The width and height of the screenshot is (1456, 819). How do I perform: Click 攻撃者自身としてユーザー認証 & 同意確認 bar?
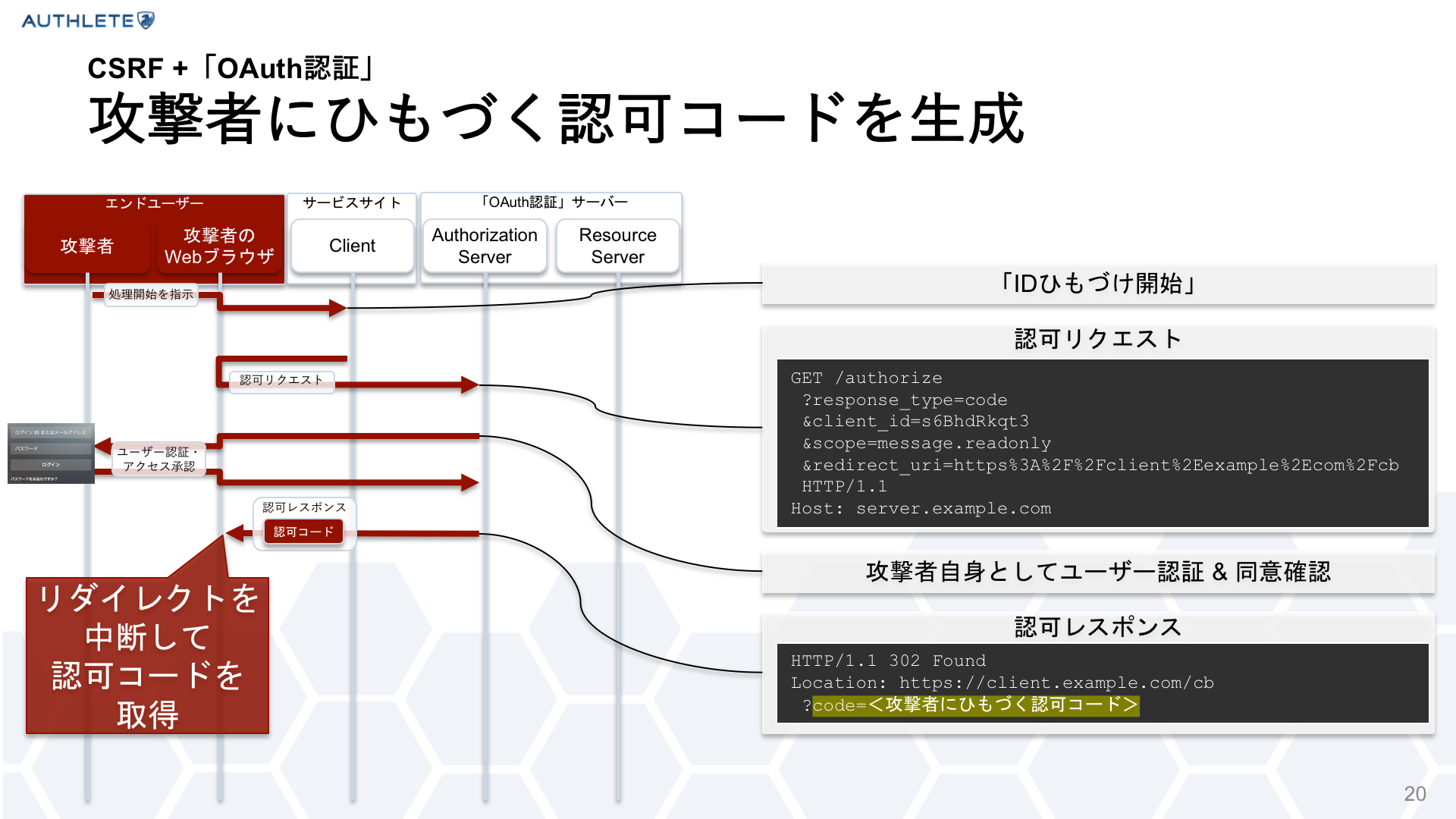pos(1097,572)
